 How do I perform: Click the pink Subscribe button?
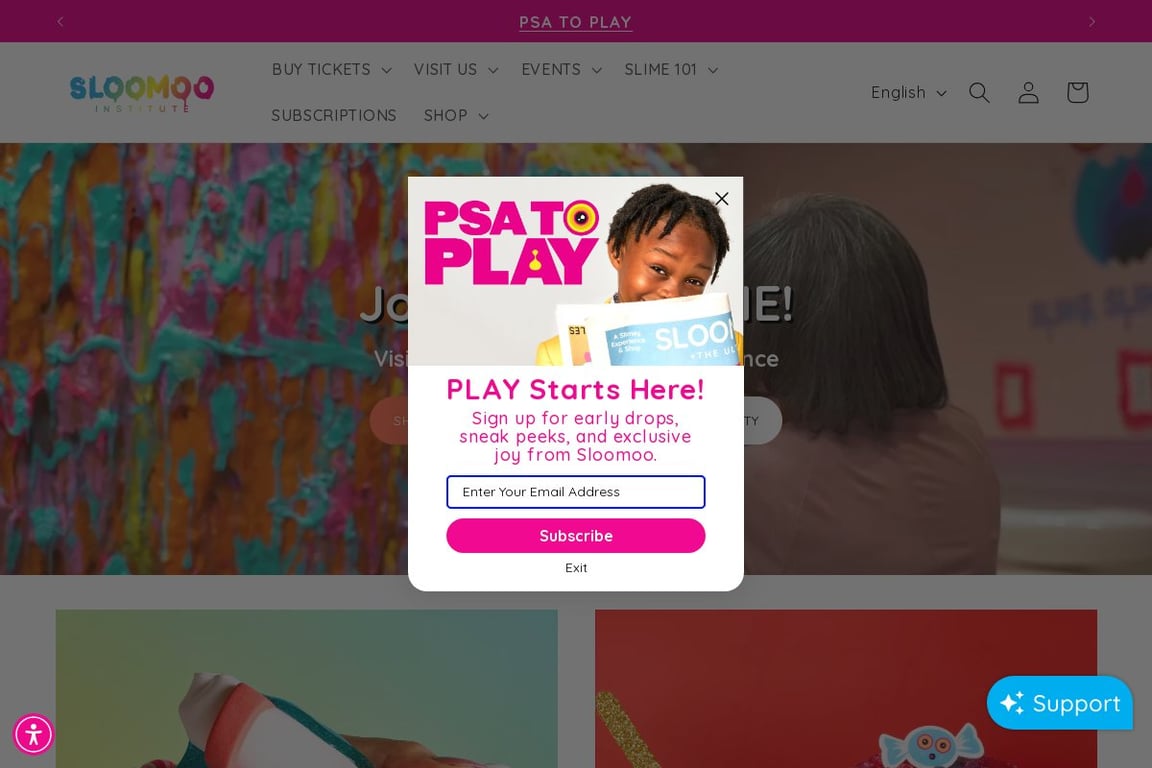coord(575,536)
